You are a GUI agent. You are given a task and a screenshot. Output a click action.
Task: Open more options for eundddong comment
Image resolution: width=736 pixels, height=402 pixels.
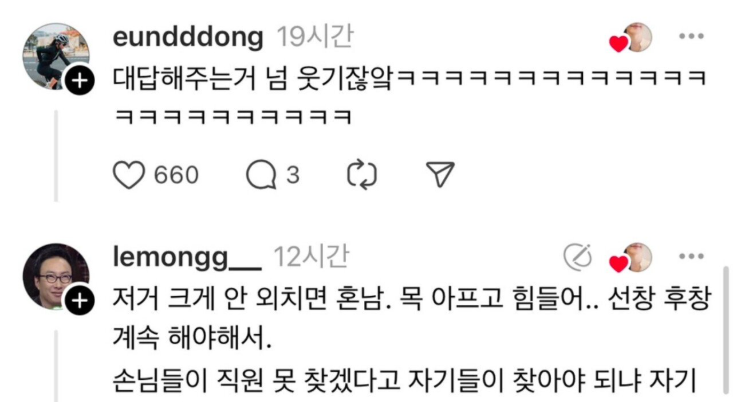(691, 36)
